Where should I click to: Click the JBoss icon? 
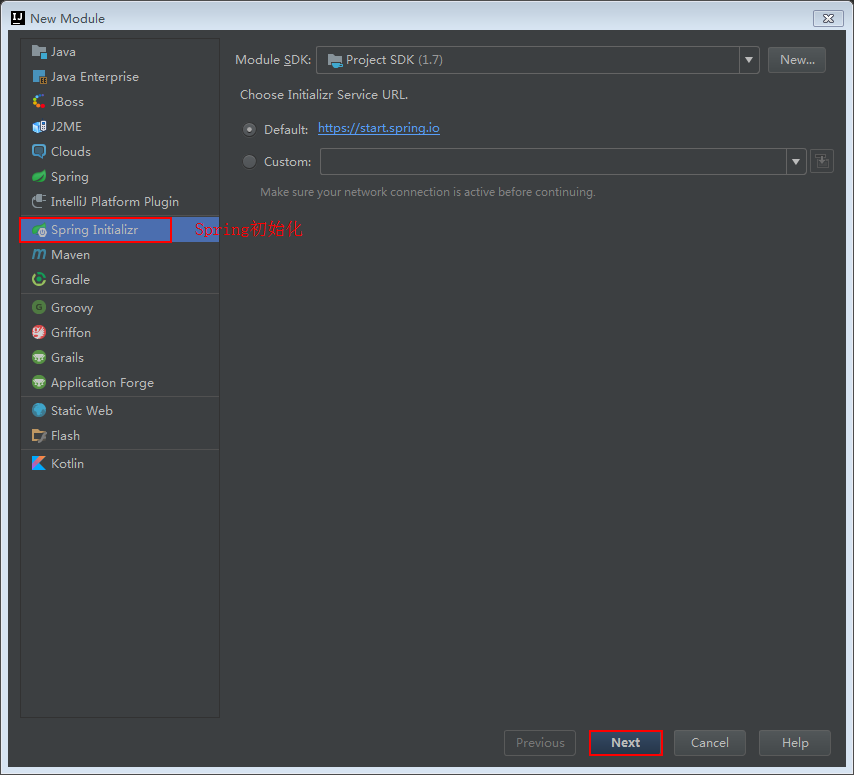click(x=39, y=102)
